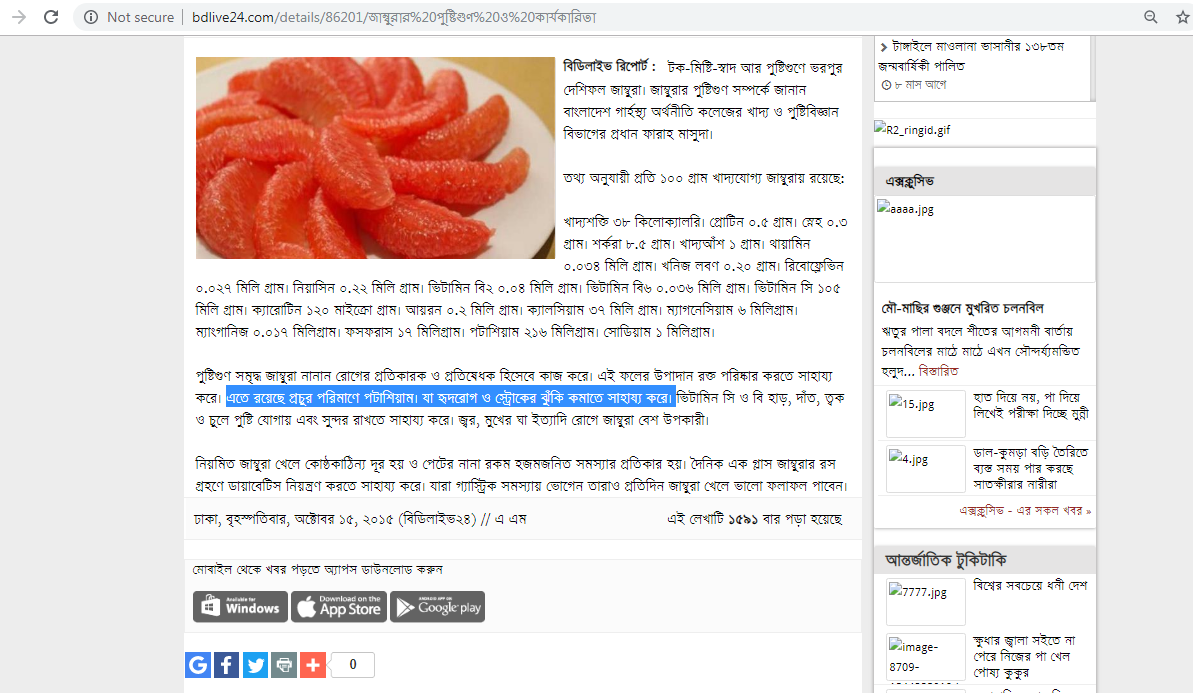Print the article with printer icon
Viewport: 1193px width, 693px height.
coord(284,665)
